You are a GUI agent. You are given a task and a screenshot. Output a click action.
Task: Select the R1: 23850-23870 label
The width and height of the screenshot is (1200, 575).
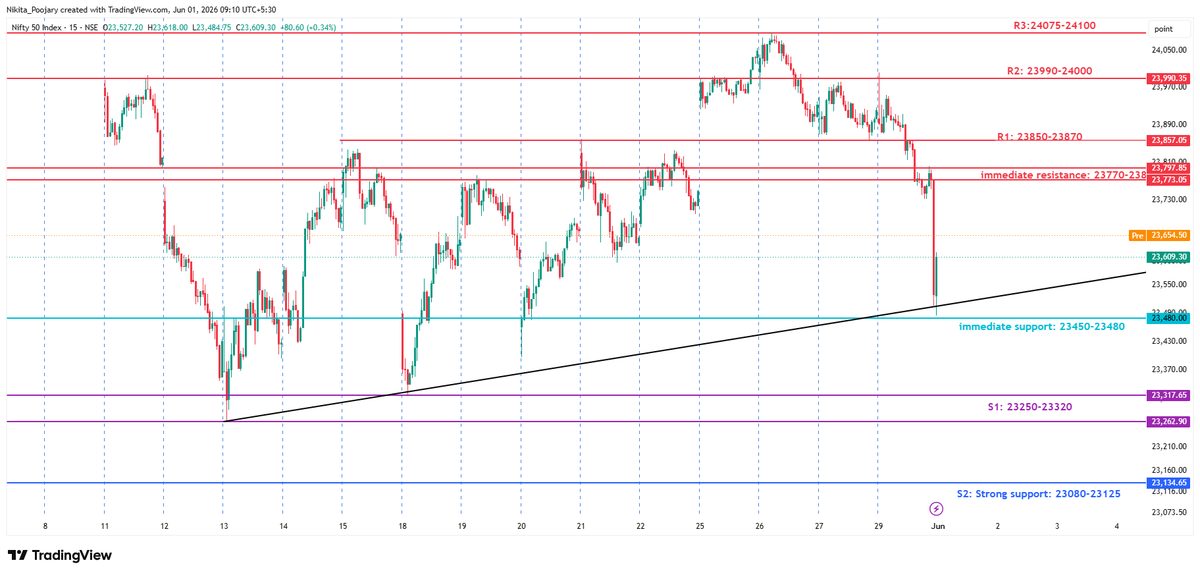[x=1040, y=136]
